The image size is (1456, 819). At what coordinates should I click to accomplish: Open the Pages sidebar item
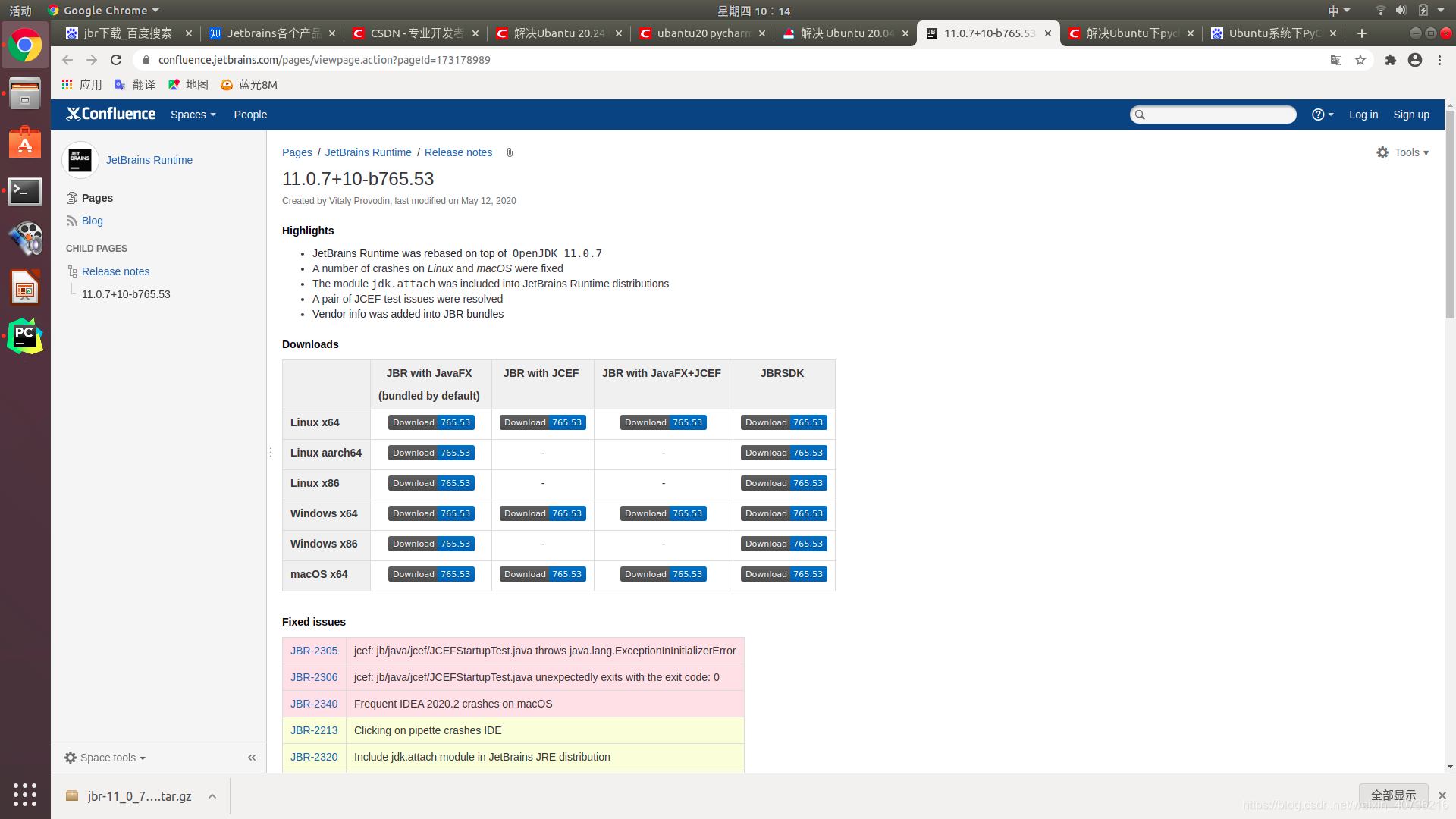click(97, 198)
